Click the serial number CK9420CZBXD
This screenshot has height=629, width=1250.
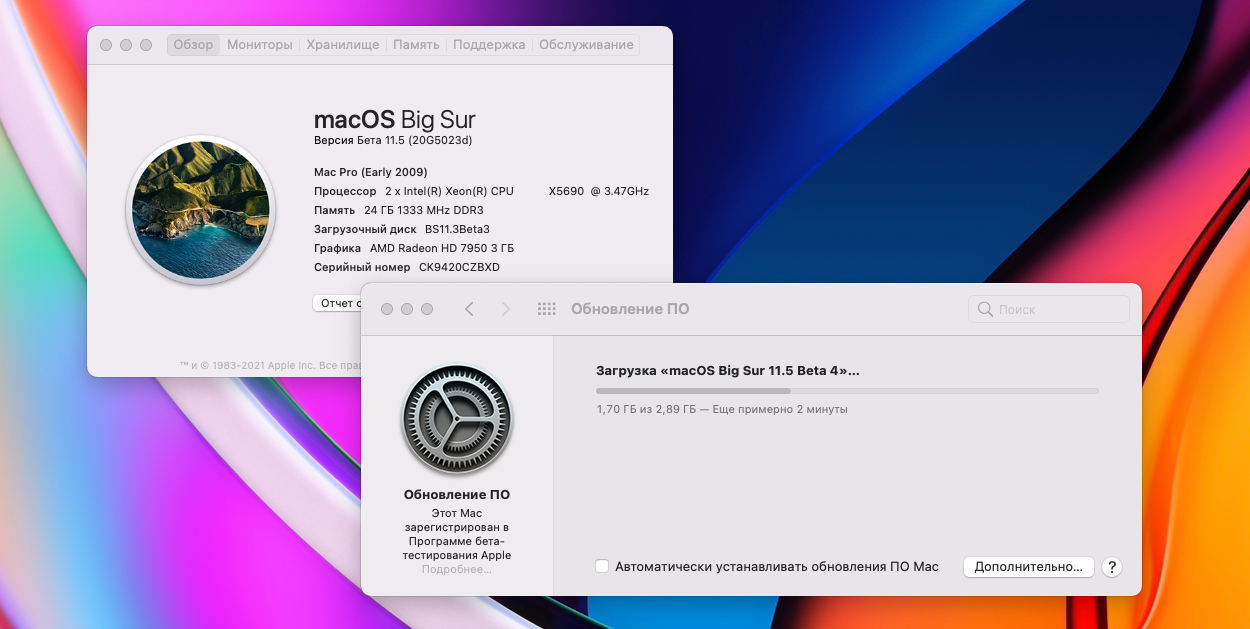(459, 267)
